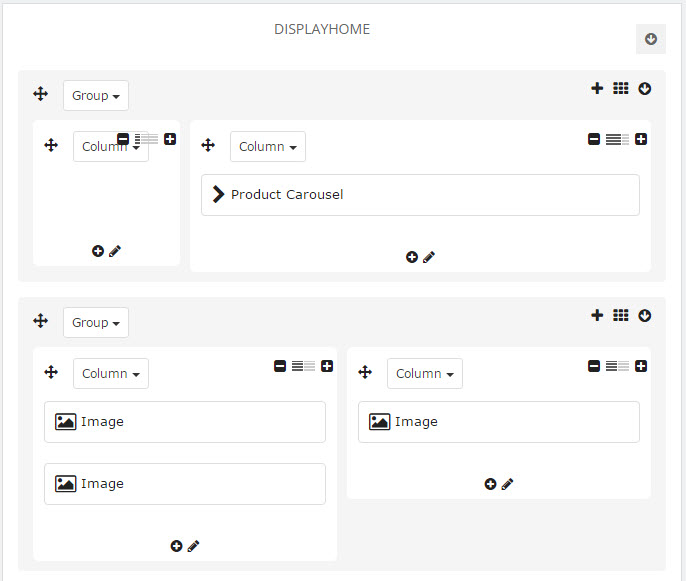Open the grid layout icon of the first Group
The image size is (686, 581).
pos(620,88)
